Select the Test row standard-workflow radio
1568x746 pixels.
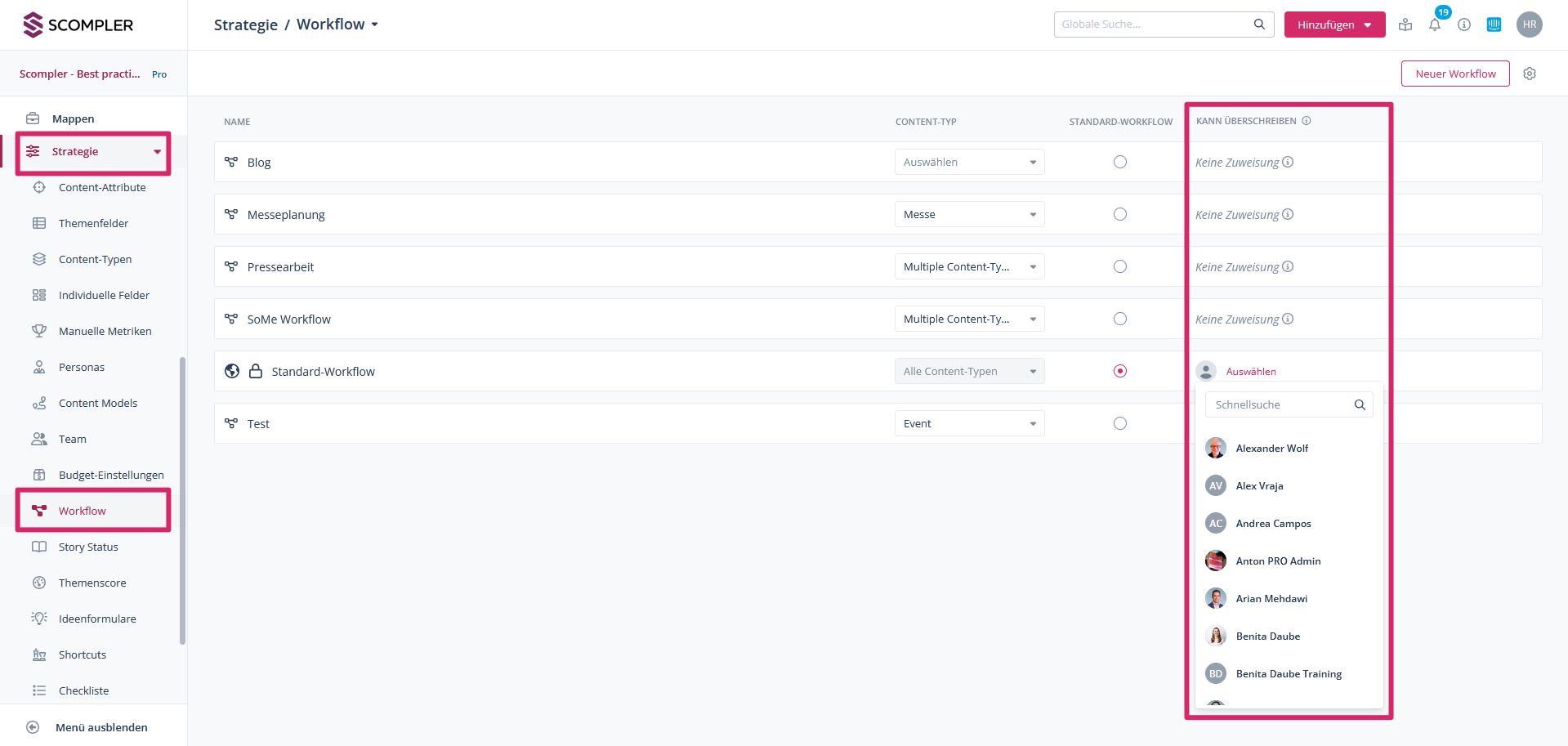pyautogui.click(x=1119, y=423)
